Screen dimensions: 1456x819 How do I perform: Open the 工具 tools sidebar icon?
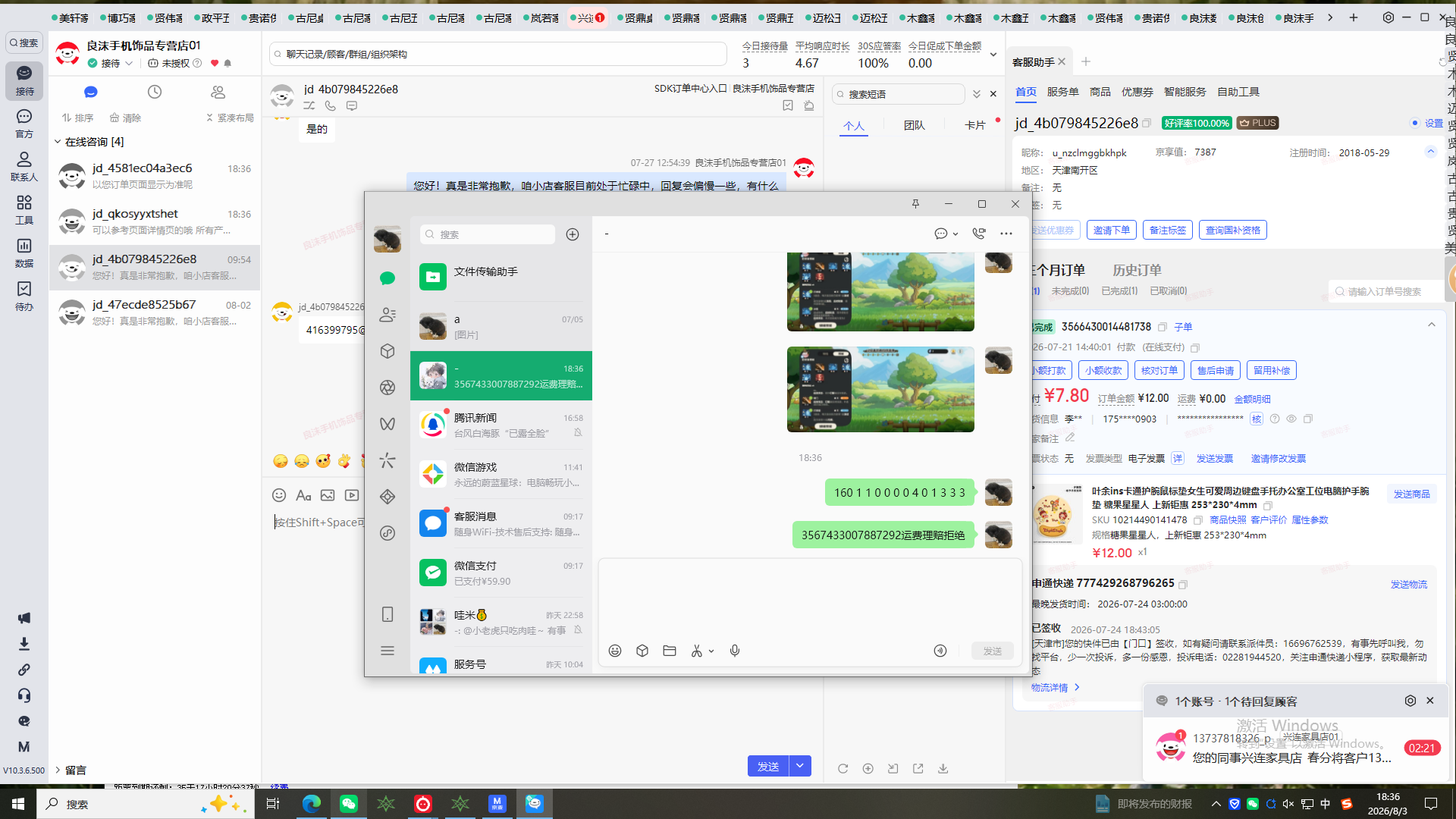point(24,209)
